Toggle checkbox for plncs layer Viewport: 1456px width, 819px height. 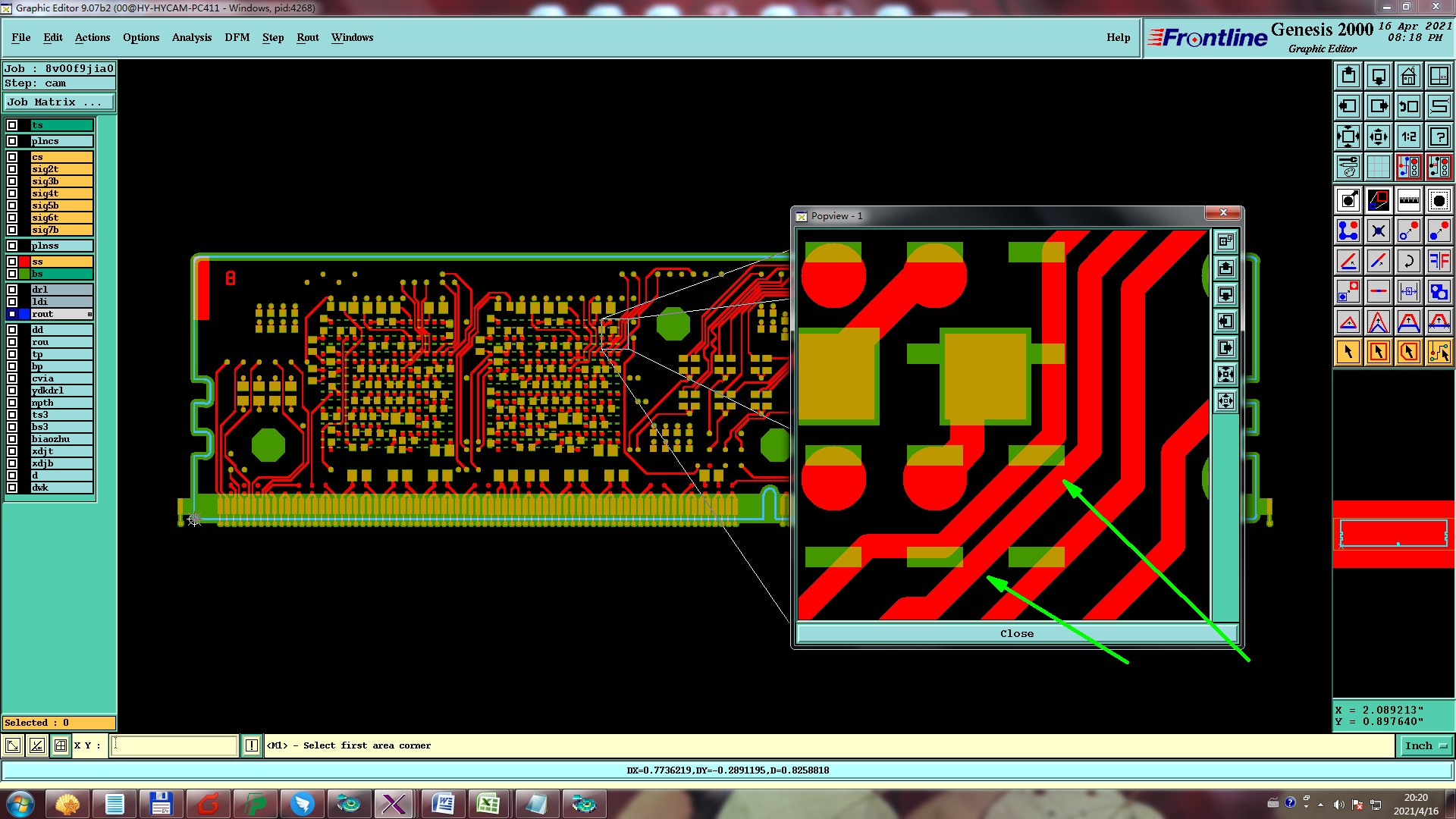pos(12,141)
